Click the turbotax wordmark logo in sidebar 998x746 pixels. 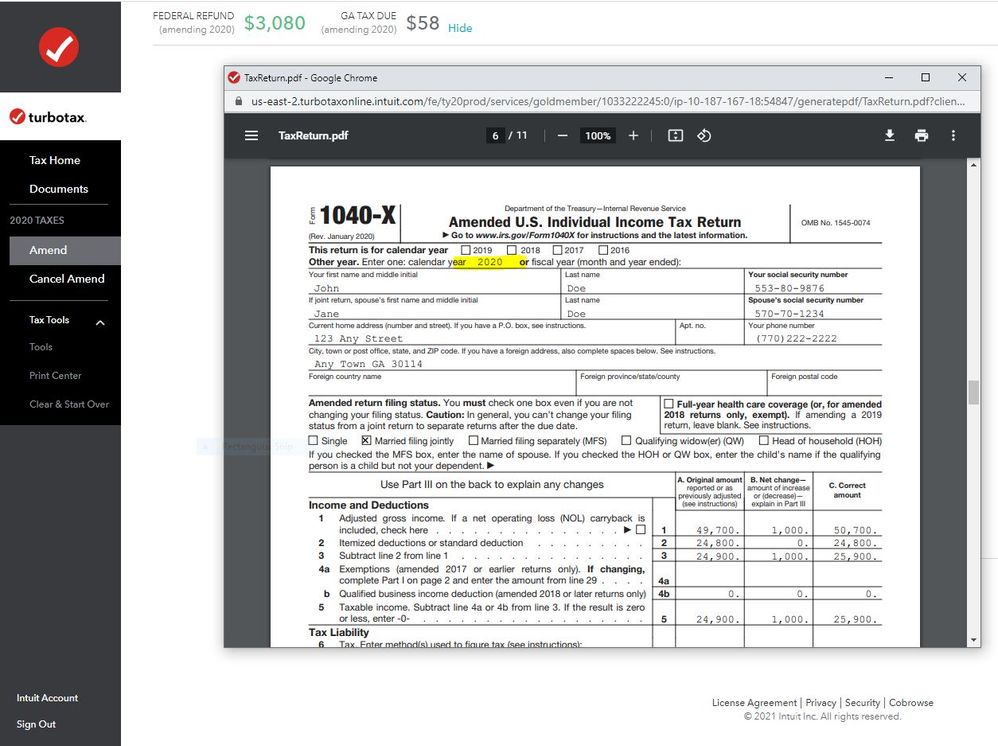[48, 117]
